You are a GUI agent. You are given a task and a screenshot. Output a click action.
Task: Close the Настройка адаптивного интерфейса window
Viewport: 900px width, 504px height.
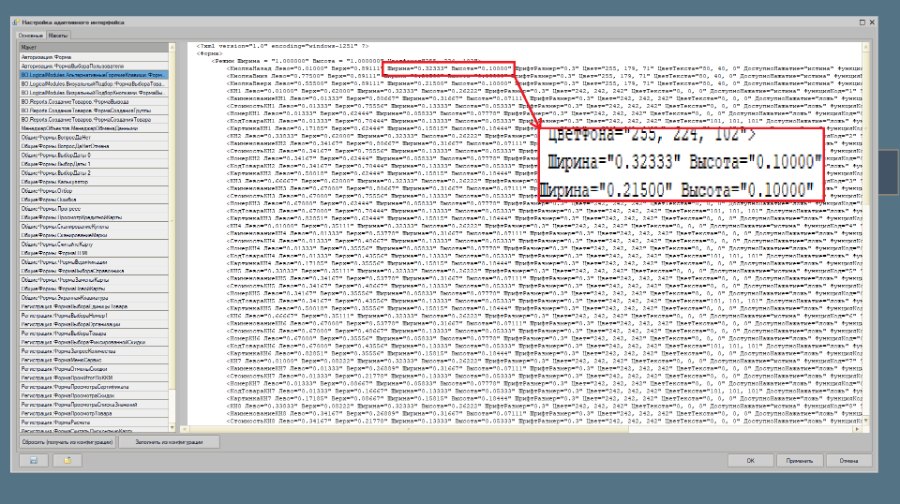coord(872,22)
